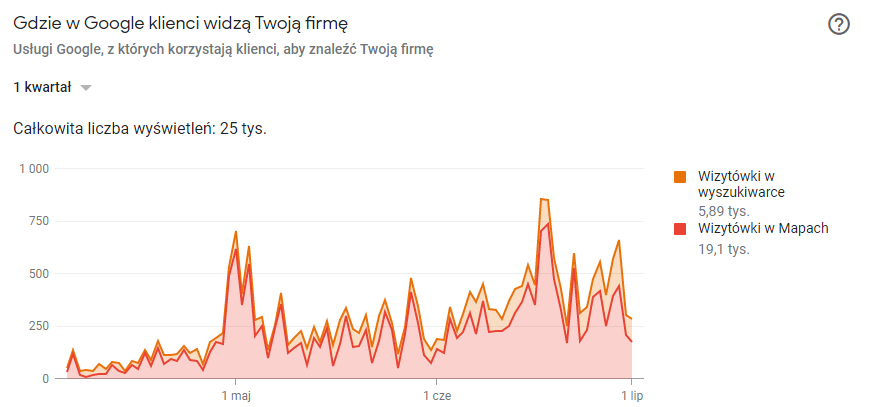Screen dimensions: 869x407
Task: Click the "250" y-axis label
Action: coord(38,326)
